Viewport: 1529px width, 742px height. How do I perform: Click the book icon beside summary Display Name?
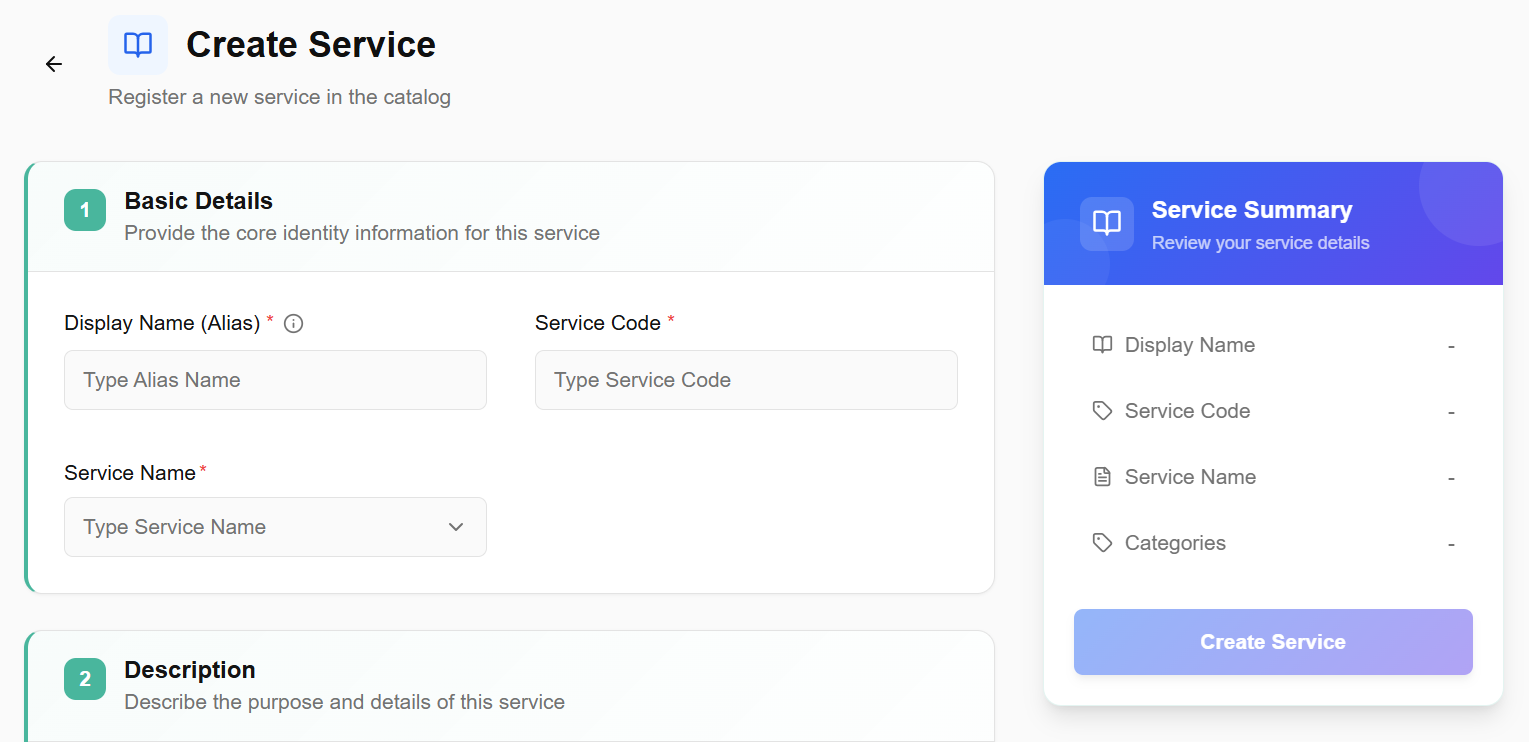click(1102, 345)
